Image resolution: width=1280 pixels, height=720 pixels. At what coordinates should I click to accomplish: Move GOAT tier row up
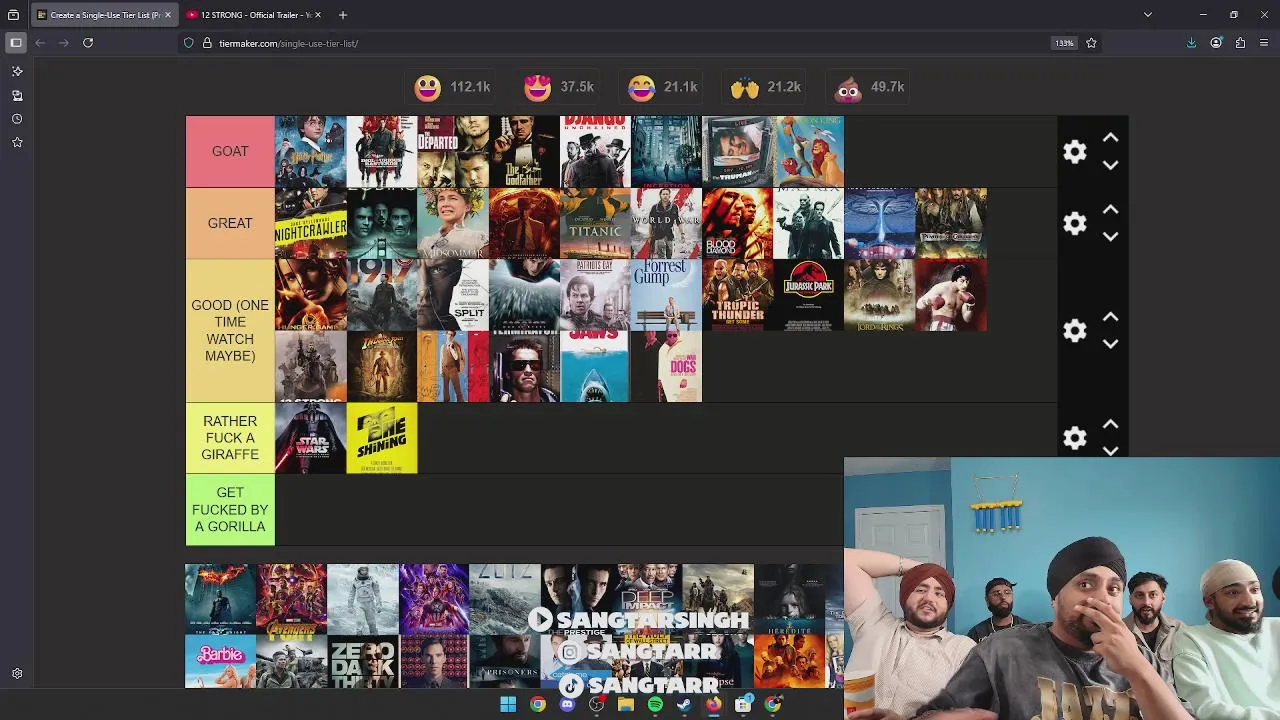(1110, 138)
